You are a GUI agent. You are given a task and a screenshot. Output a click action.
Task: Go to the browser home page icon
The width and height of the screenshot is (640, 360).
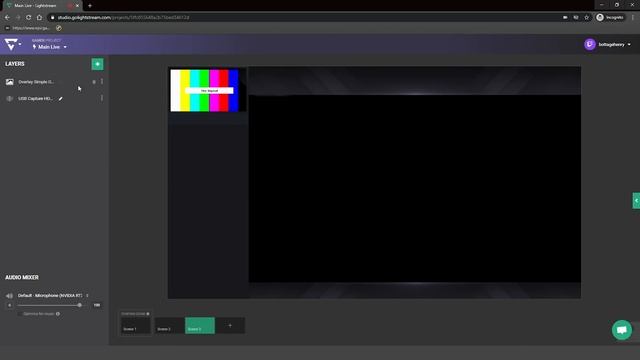click(39, 18)
